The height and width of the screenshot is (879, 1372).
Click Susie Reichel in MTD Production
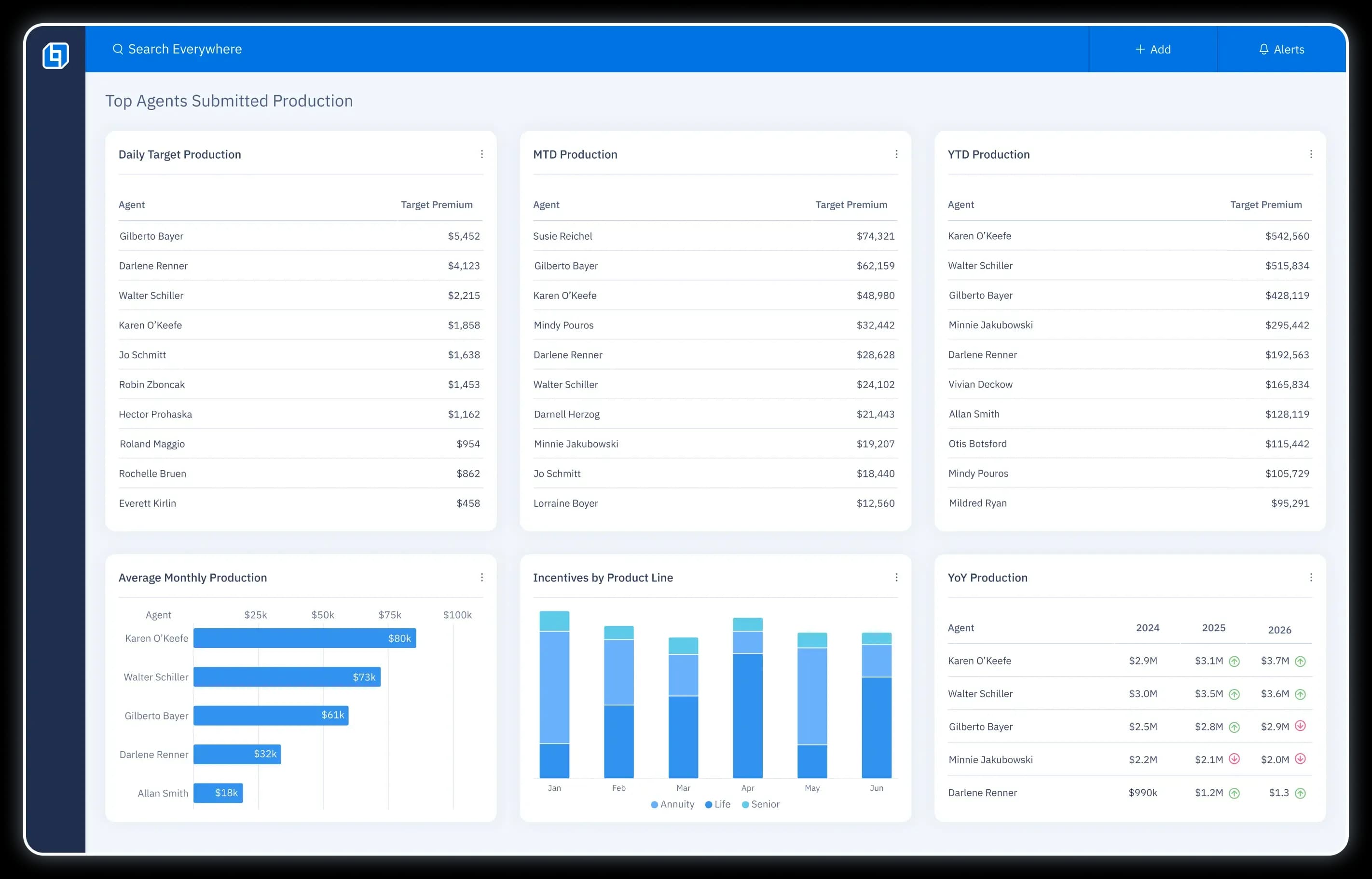[x=563, y=236]
